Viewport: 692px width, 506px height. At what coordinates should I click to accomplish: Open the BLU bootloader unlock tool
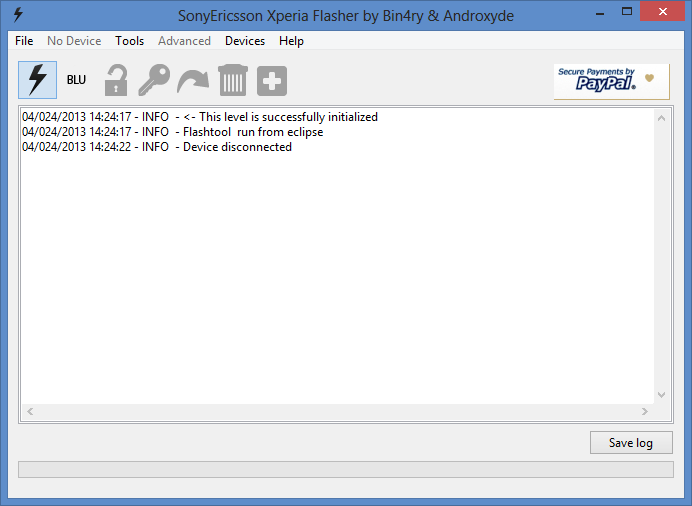(x=76, y=80)
